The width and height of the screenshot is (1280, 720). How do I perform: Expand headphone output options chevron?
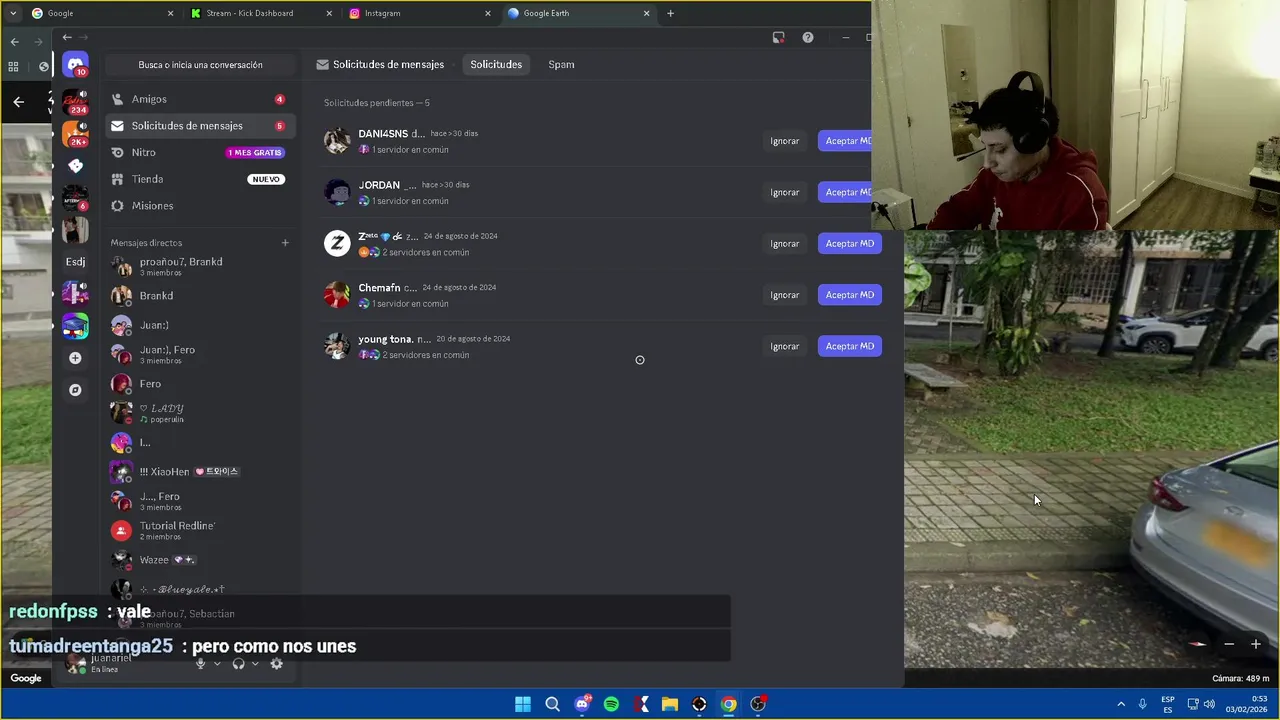point(255,663)
